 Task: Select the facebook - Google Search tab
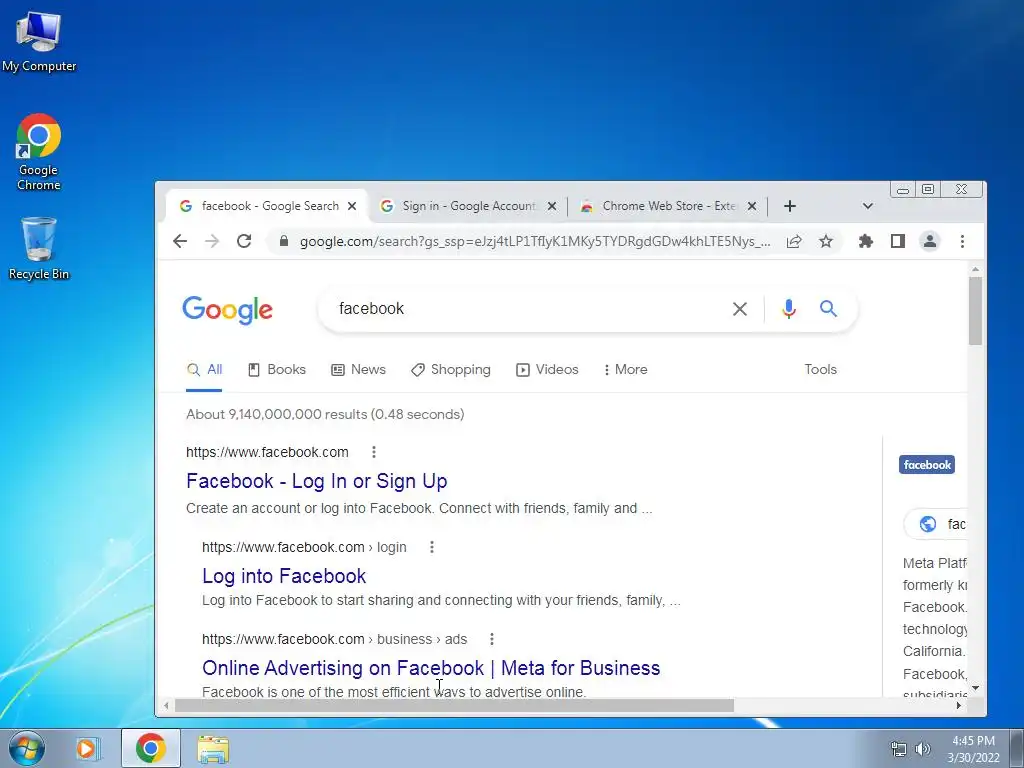(268, 206)
